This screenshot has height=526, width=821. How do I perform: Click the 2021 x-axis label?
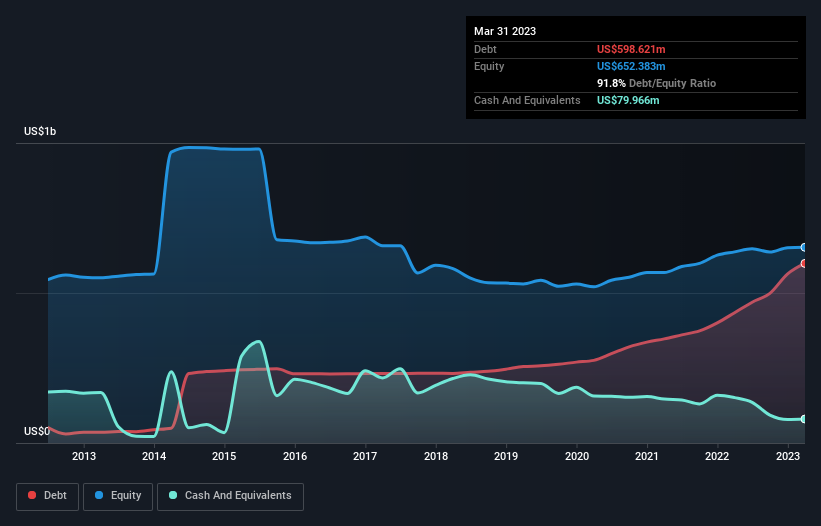point(647,456)
